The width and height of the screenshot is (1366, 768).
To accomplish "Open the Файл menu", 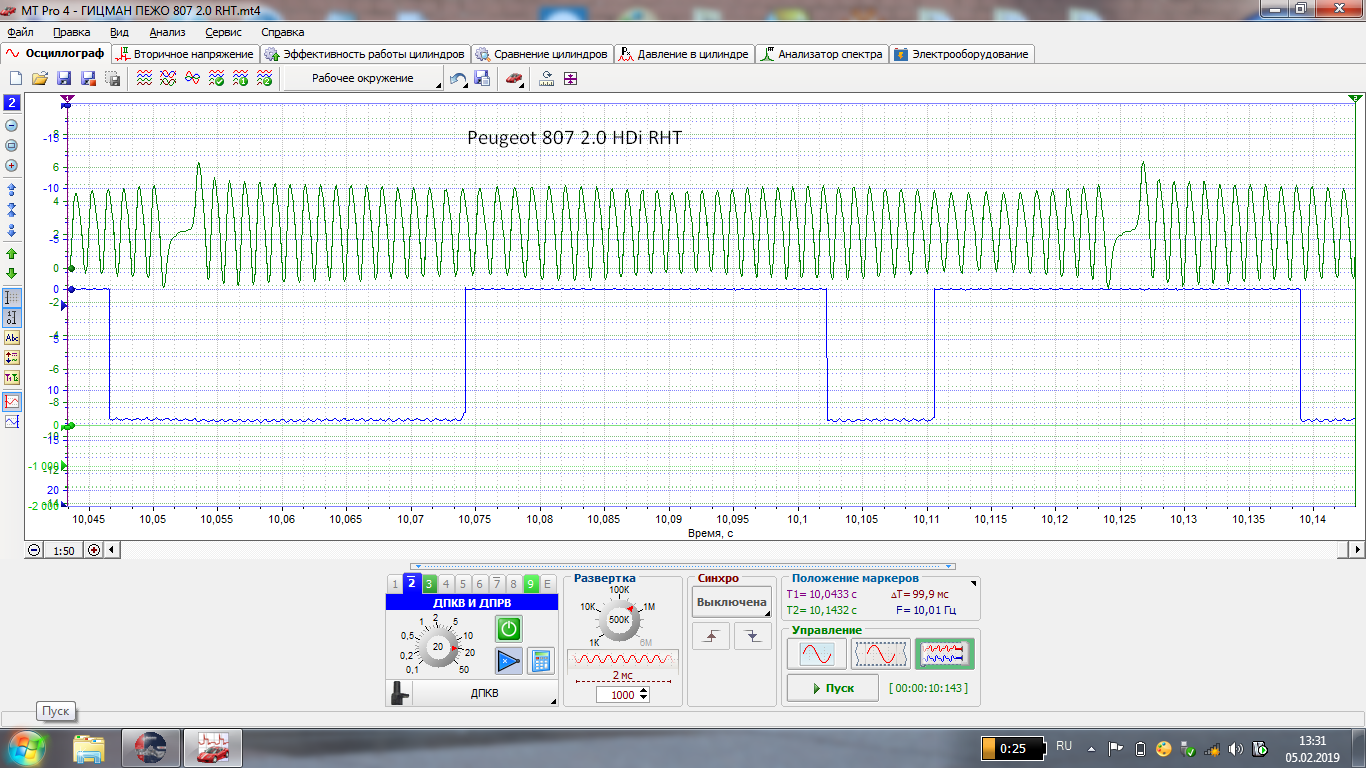I will tap(19, 32).
